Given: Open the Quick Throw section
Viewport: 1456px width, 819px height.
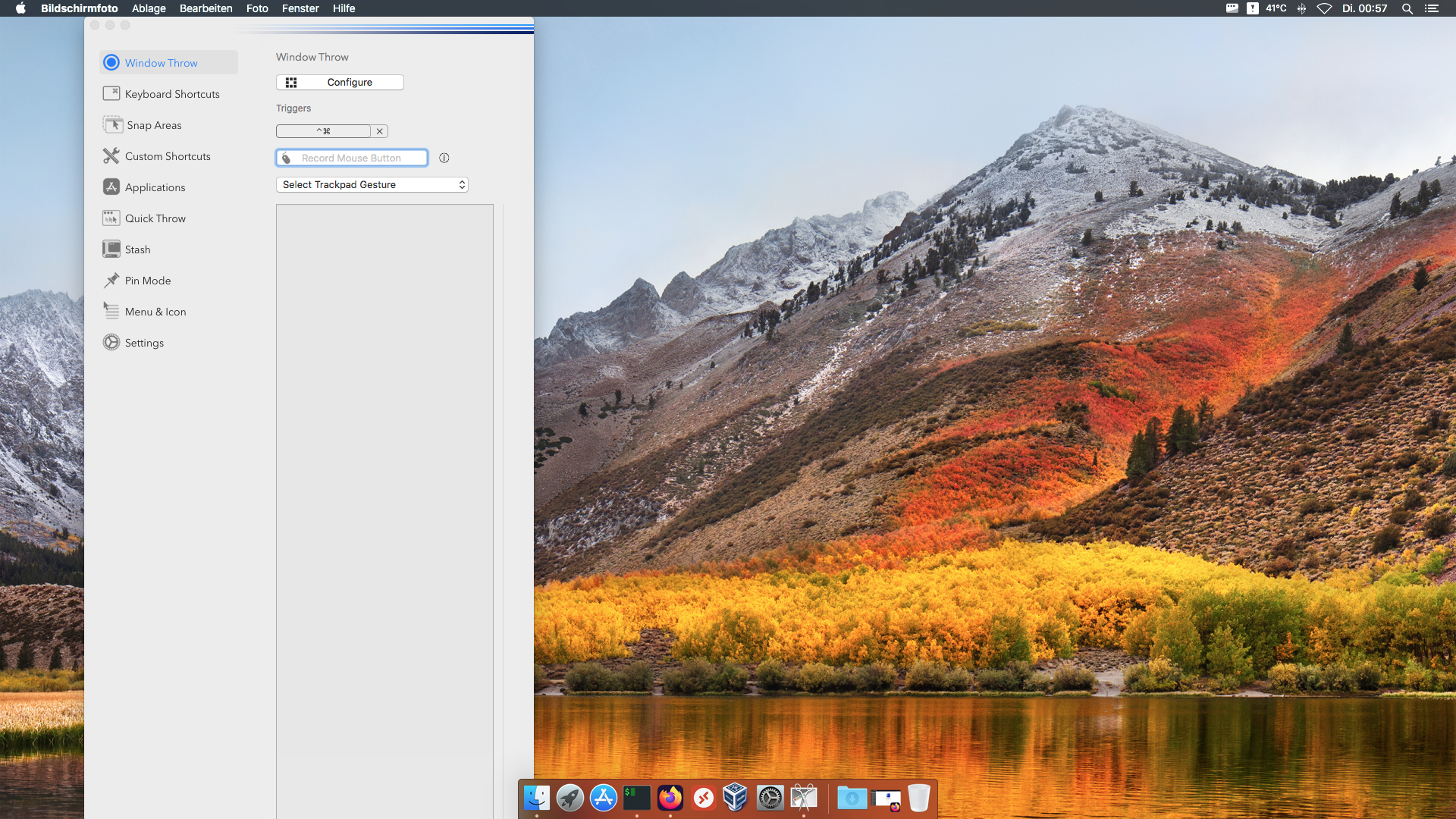Looking at the screenshot, I should [155, 218].
